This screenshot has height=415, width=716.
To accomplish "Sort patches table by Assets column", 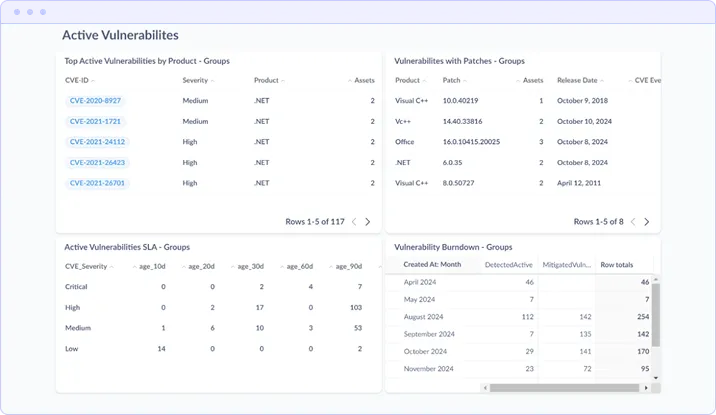I will pyautogui.click(x=530, y=80).
